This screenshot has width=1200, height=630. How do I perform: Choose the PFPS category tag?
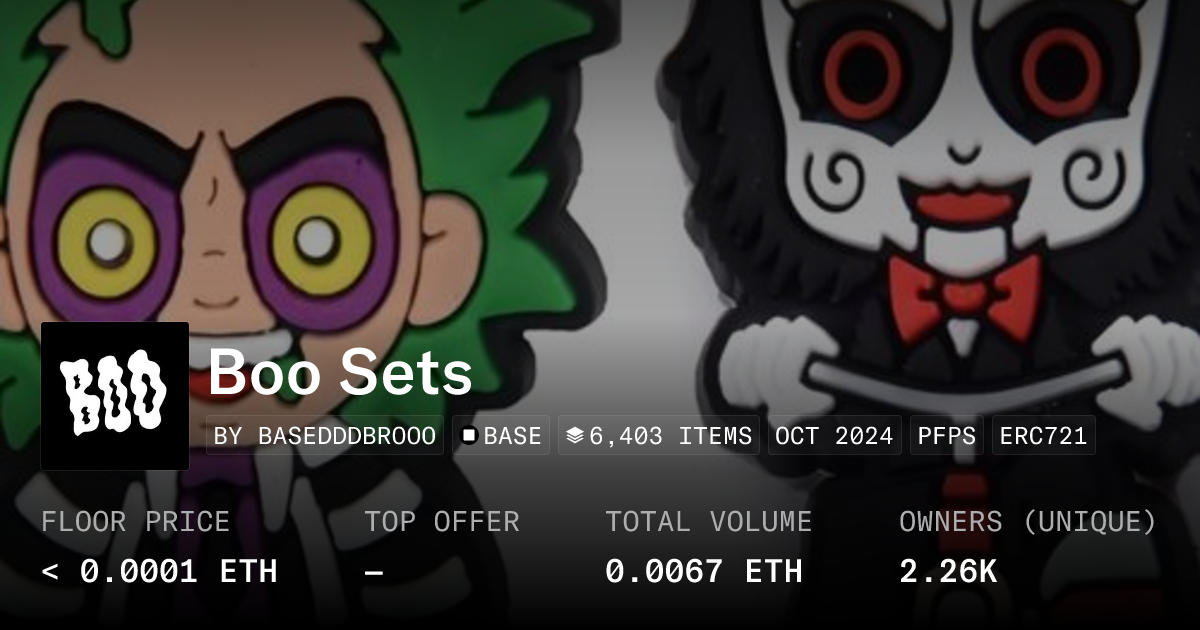pos(946,436)
